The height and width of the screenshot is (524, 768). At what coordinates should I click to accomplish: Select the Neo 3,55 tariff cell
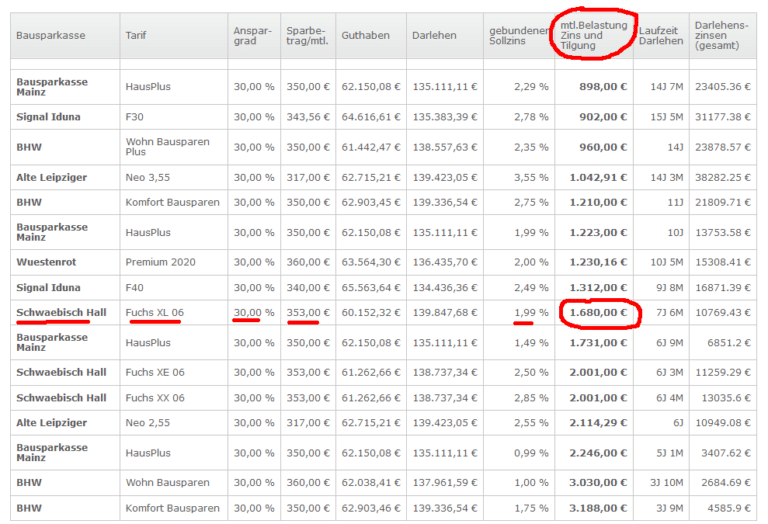(x=147, y=177)
